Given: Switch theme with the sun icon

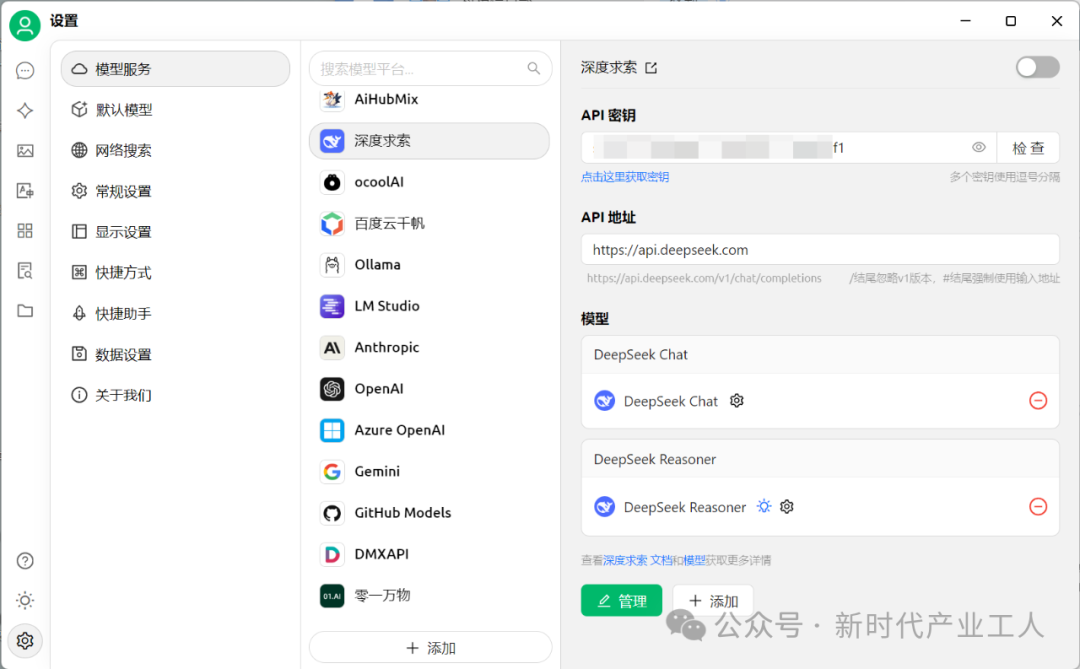Looking at the screenshot, I should tap(25, 600).
